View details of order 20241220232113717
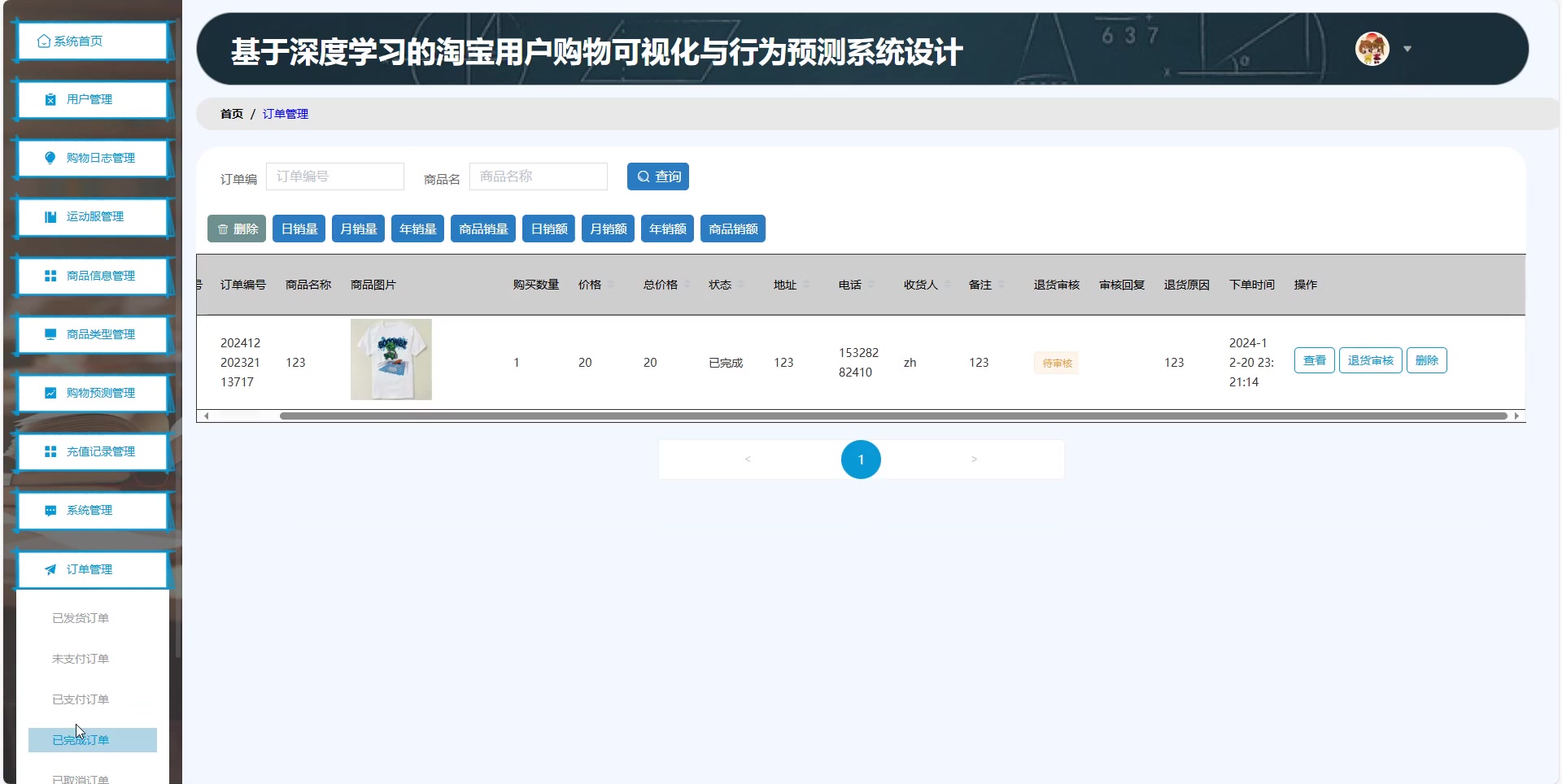Screen dimensions: 1562x784 [1315, 360]
